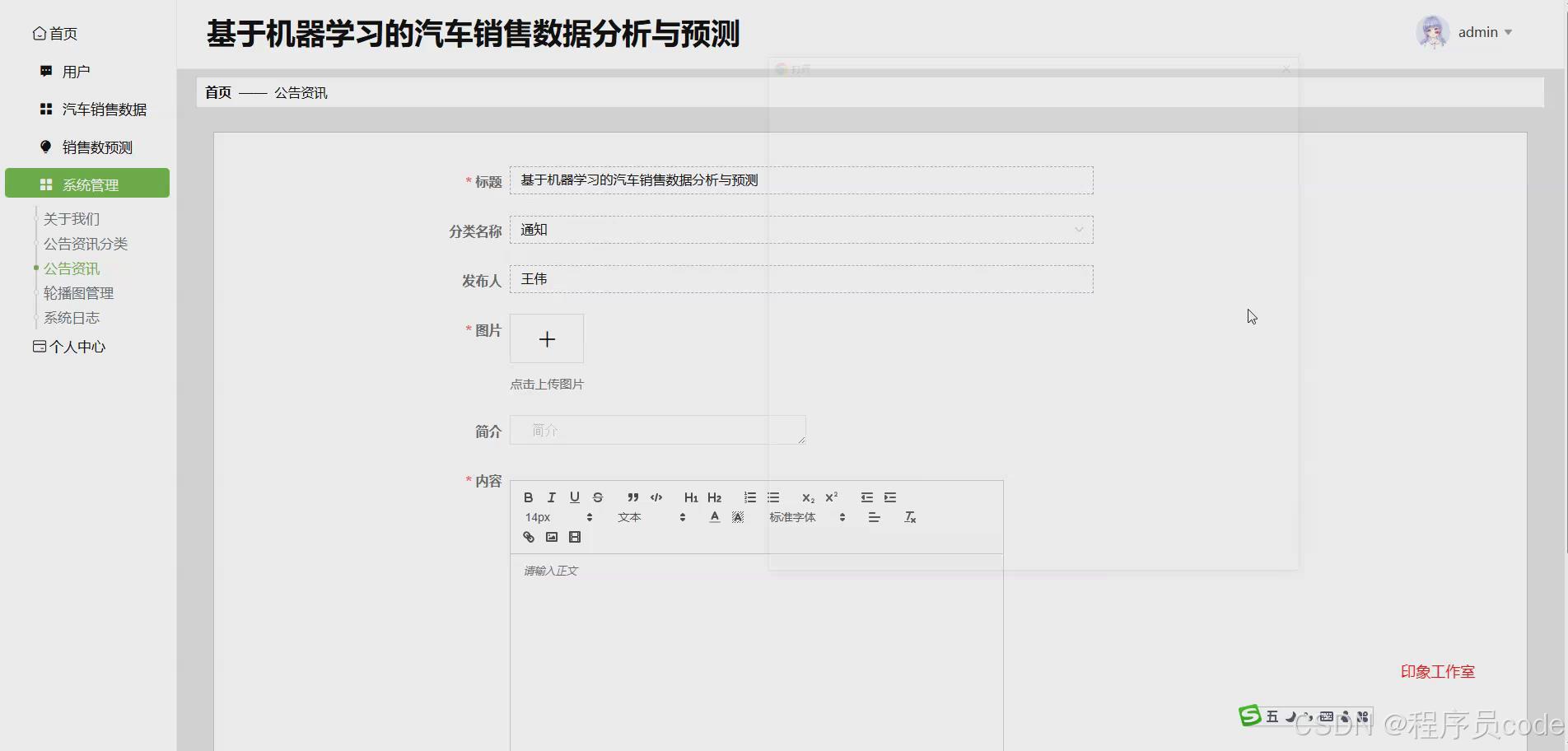The image size is (1568, 751).
Task: Click the 标题 title input field
Action: click(800, 180)
